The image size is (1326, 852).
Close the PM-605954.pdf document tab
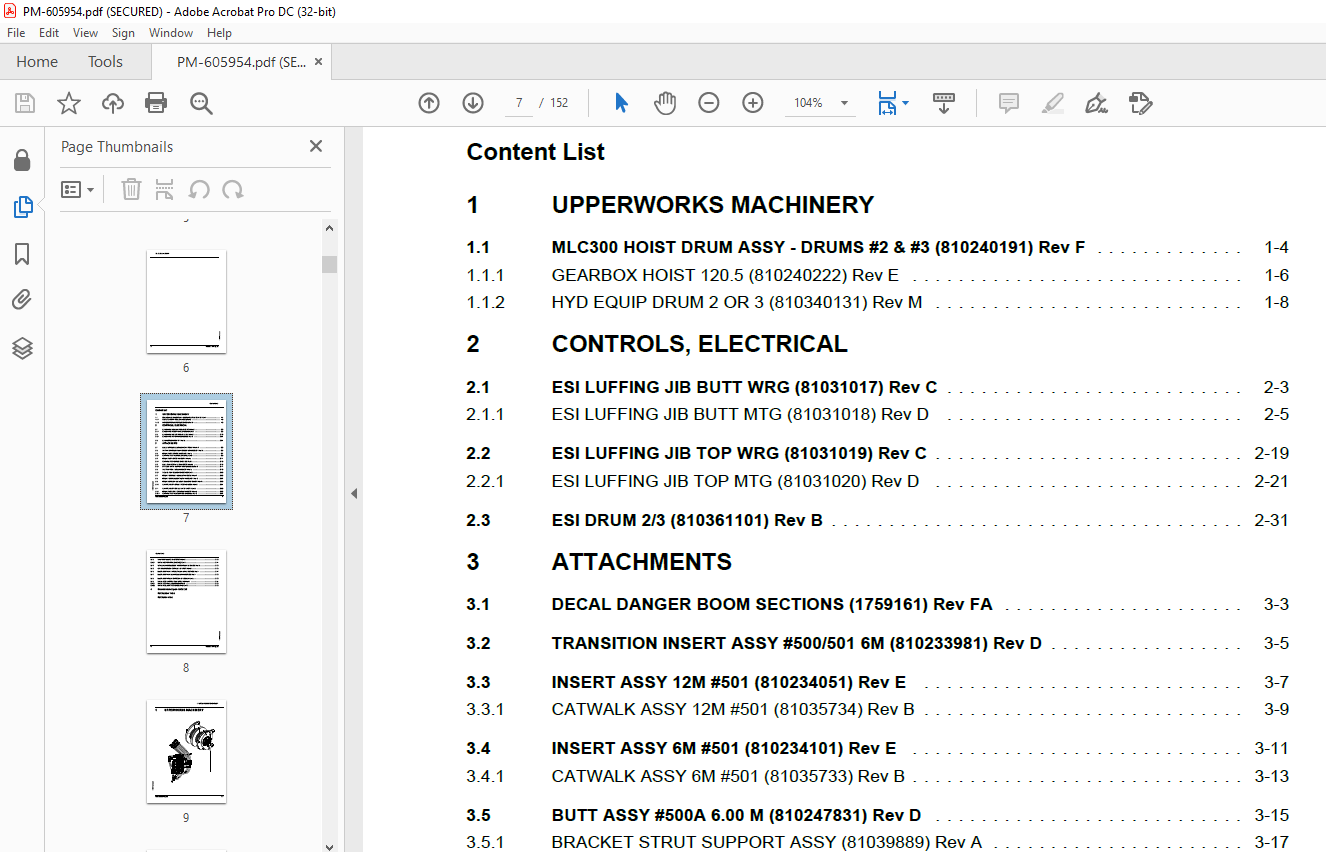[318, 62]
